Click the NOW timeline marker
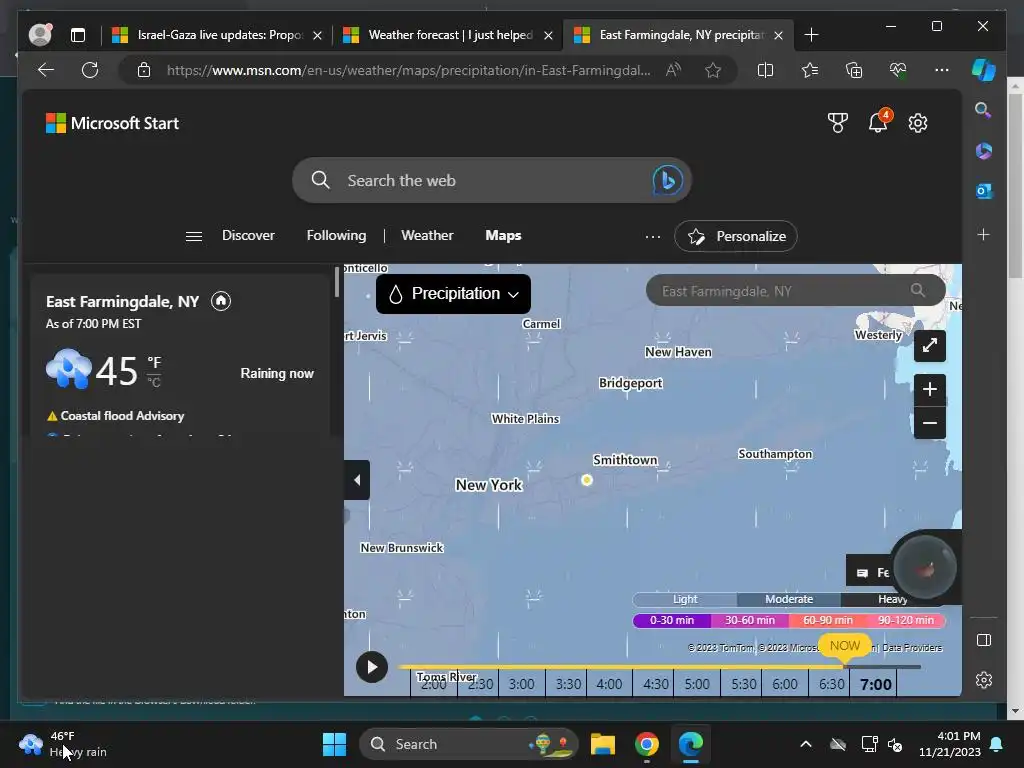The height and width of the screenshot is (768, 1024). pyautogui.click(x=844, y=646)
